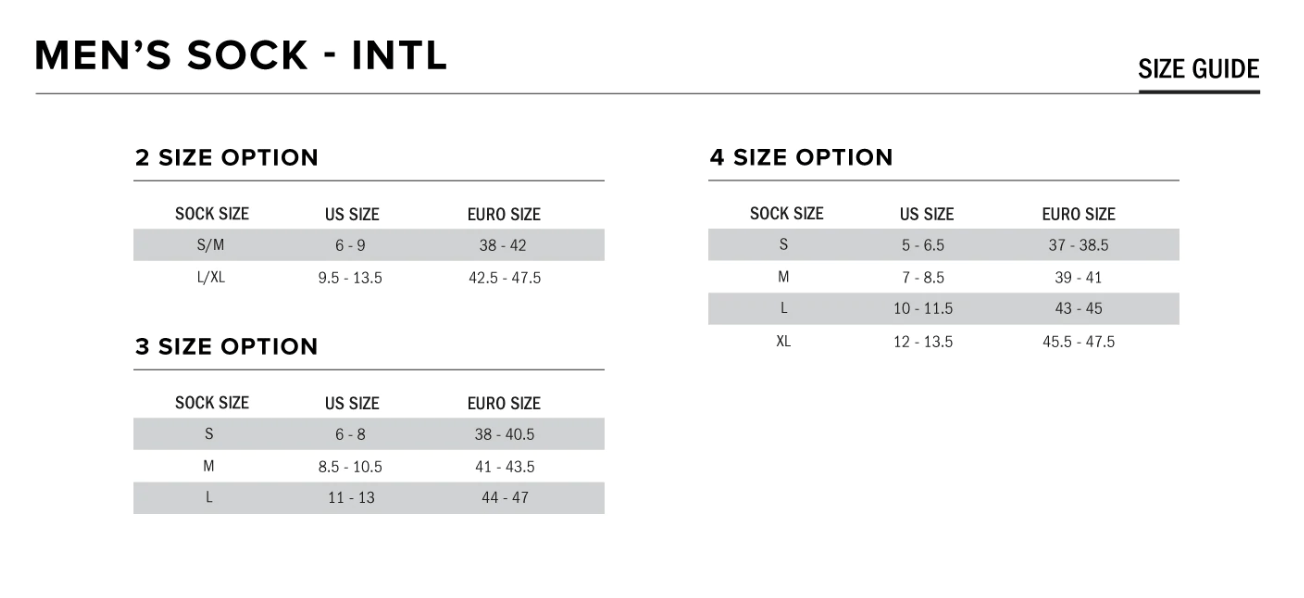
Task: Click the 4 SIZE OPTION heading
Action: (802, 157)
